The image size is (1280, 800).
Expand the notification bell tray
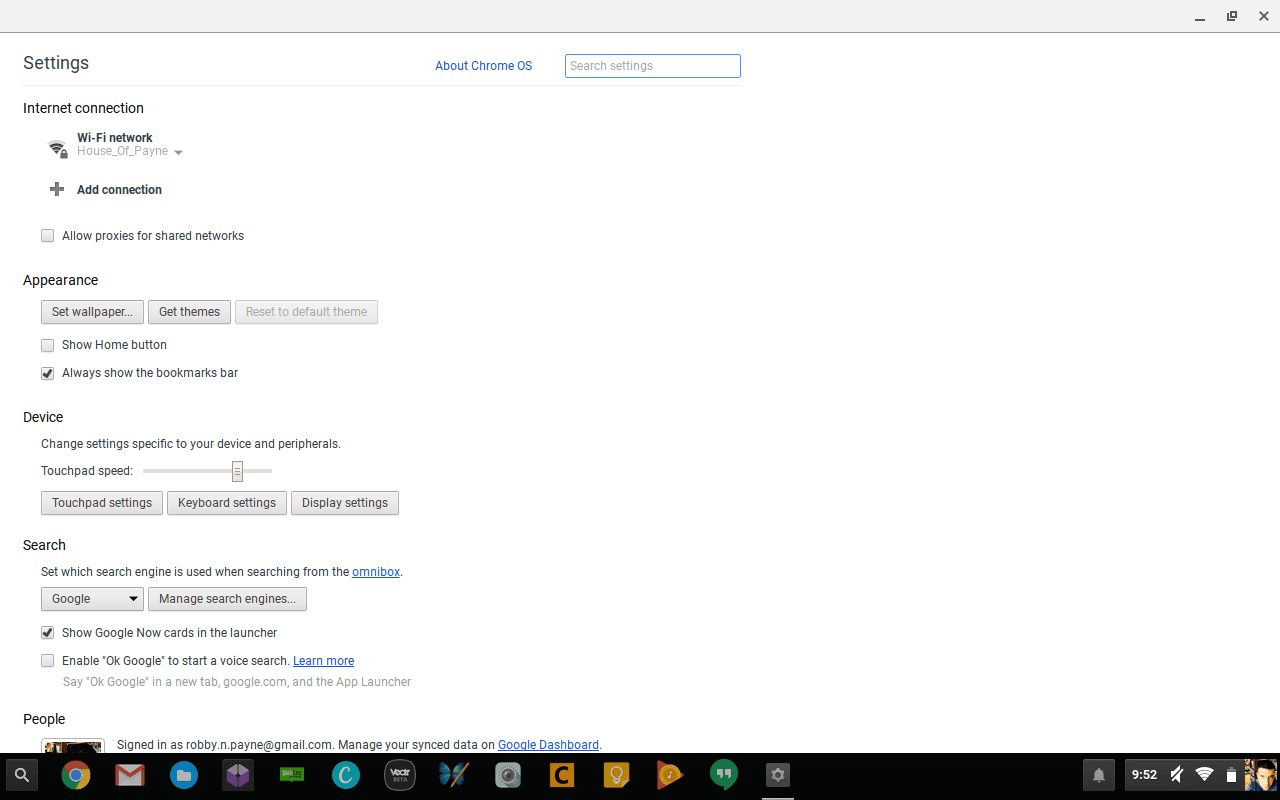point(1098,775)
